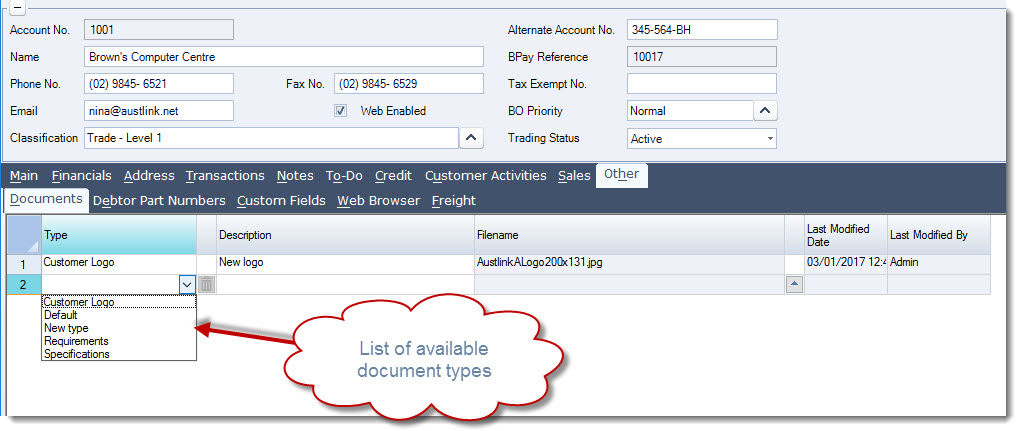Click the Filename column header
This screenshot has height=431, width=1021.
tap(630, 235)
